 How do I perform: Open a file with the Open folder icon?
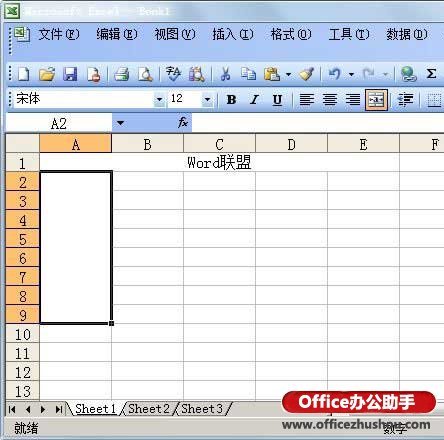coord(47,74)
